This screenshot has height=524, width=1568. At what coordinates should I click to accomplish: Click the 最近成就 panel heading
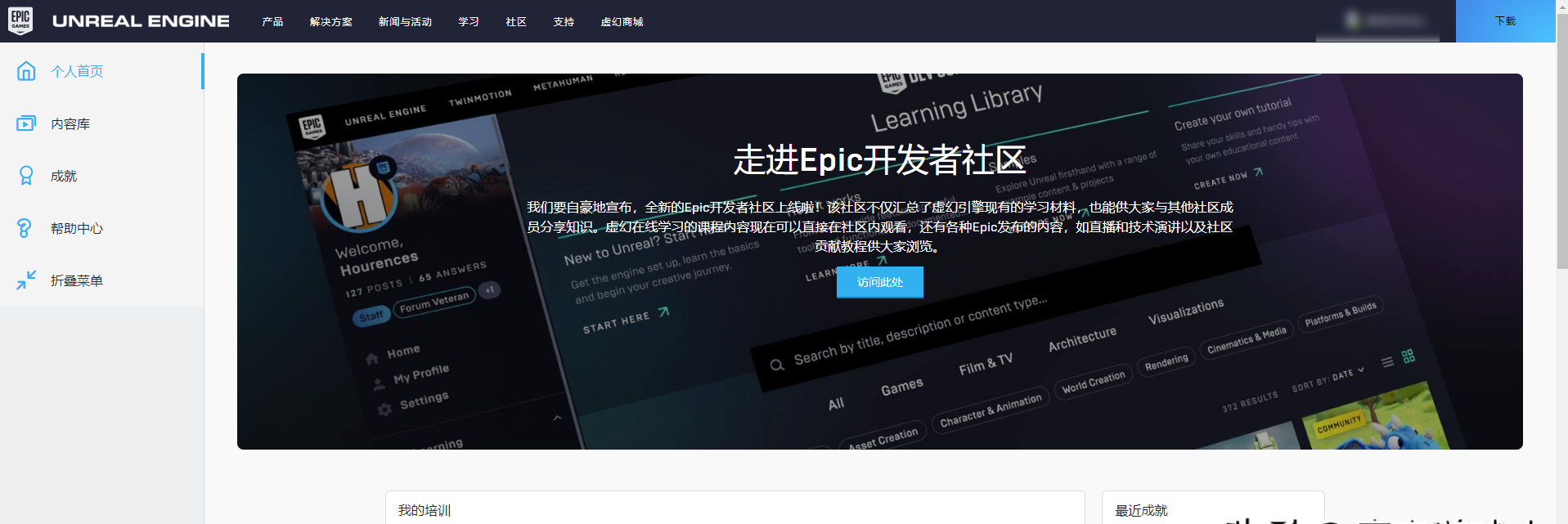pos(1141,510)
